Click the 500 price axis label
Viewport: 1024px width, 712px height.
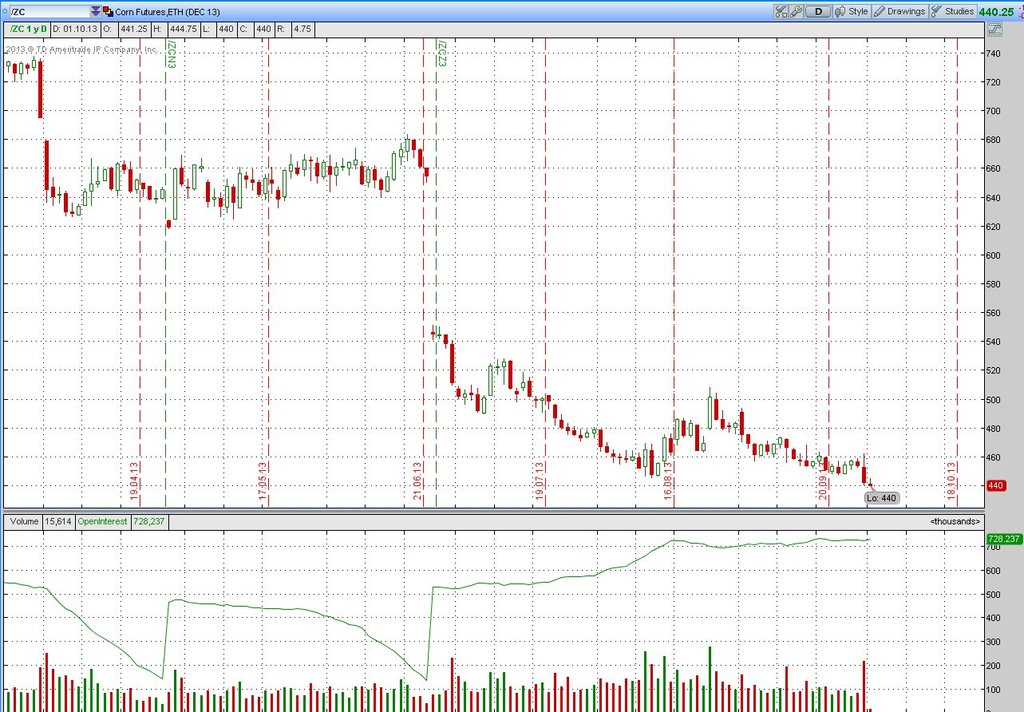(x=993, y=400)
